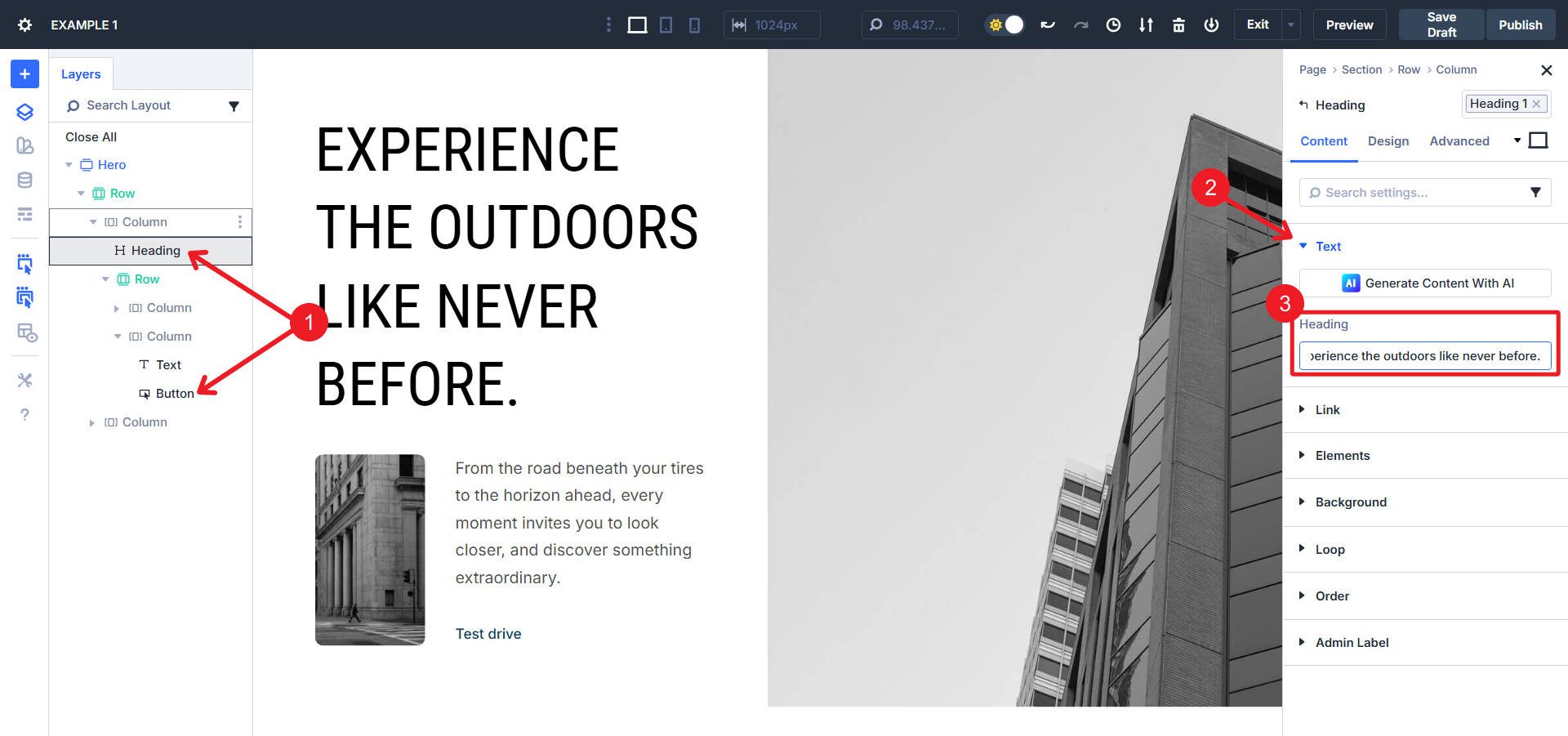Viewport: 1568px width, 736px height.
Task: Open the Advanced tab
Action: [x=1459, y=141]
